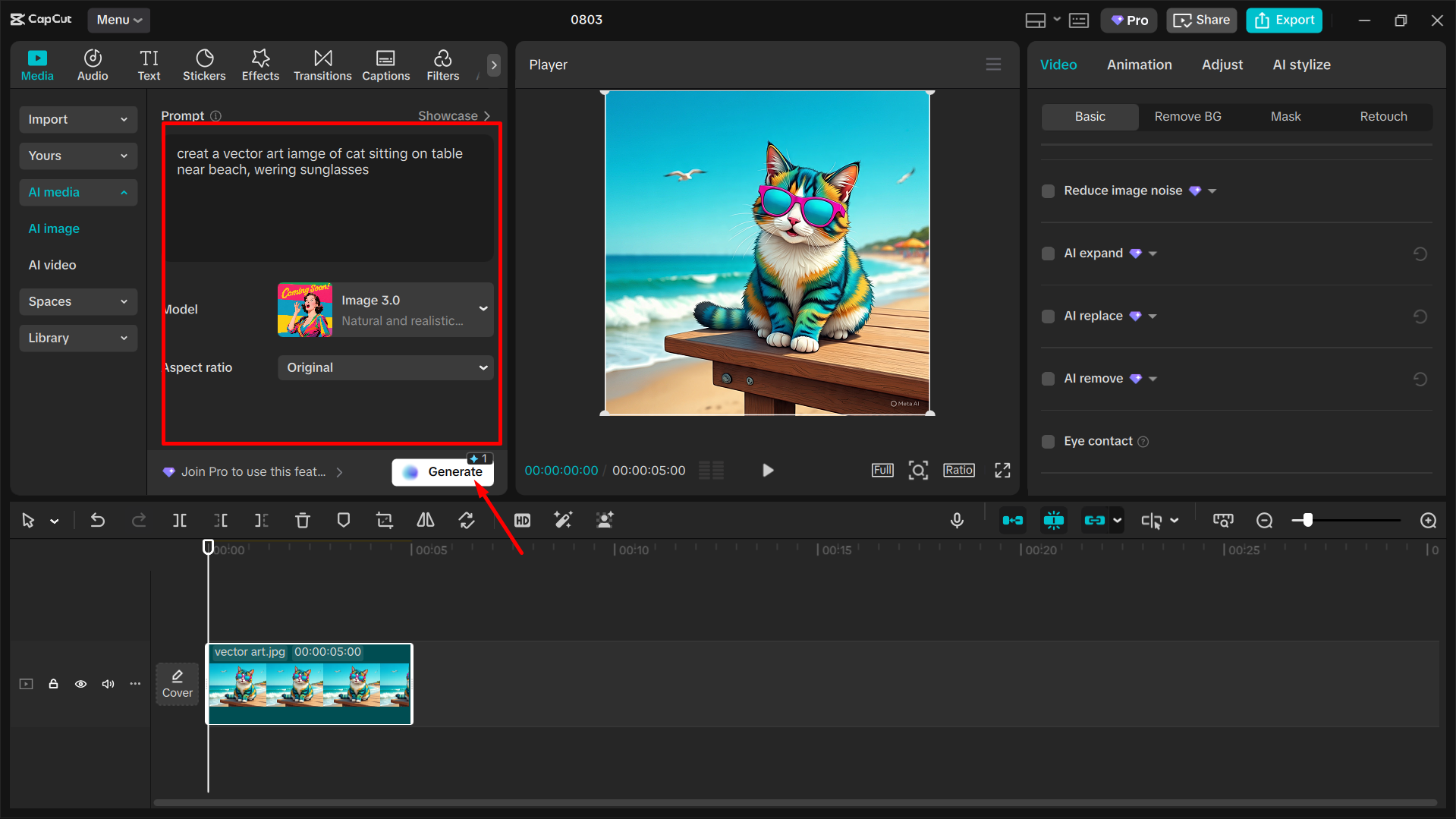Activate the Crop tool

tap(384, 520)
